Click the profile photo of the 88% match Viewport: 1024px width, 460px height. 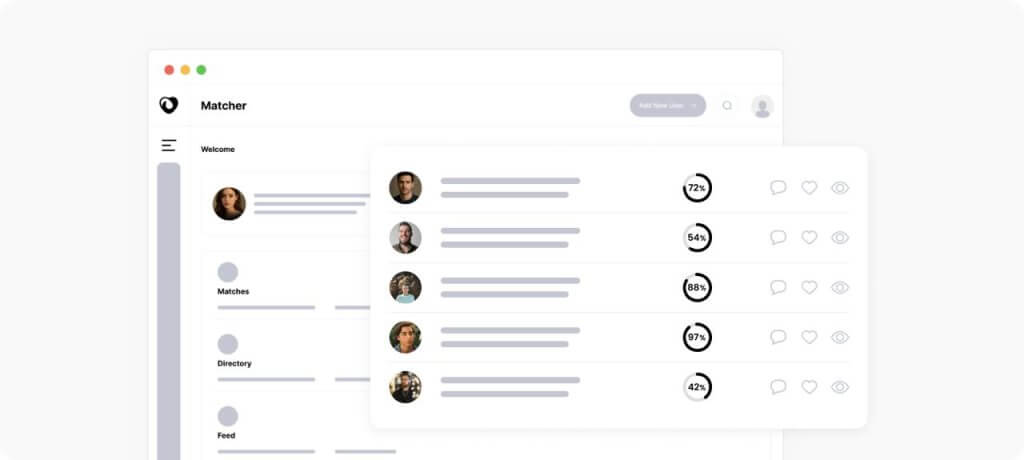coord(406,288)
